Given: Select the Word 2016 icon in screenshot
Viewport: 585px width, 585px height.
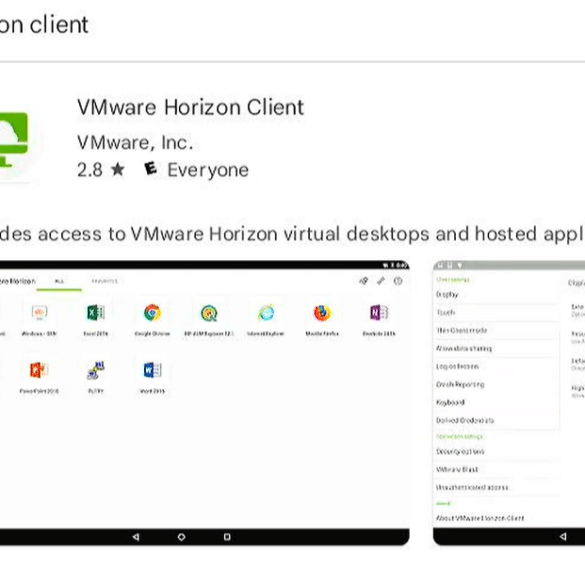Looking at the screenshot, I should pyautogui.click(x=152, y=370).
